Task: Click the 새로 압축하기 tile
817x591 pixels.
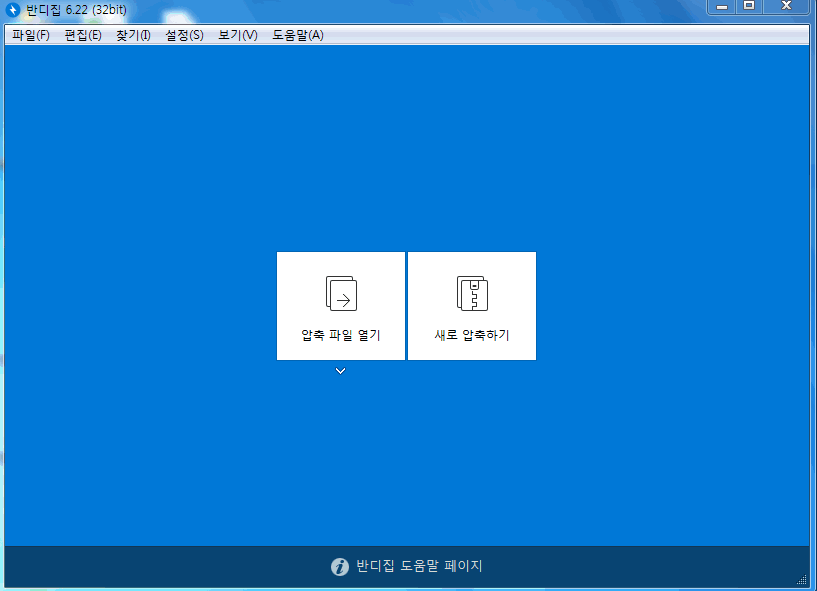Action: (472, 306)
